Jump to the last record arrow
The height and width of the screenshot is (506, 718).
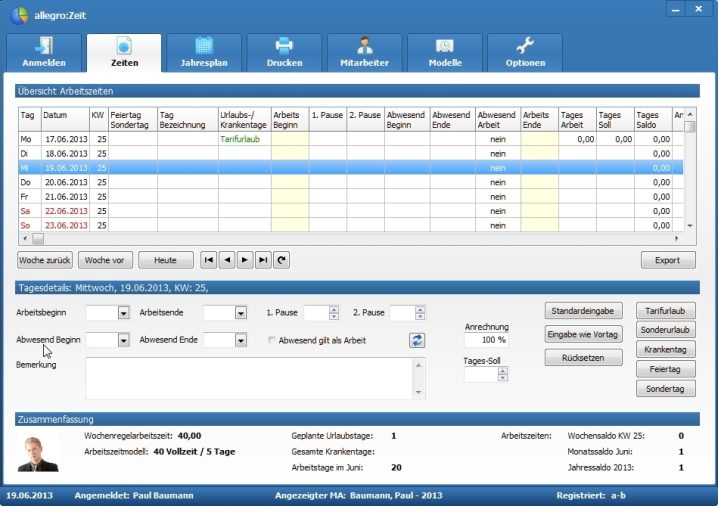click(263, 260)
